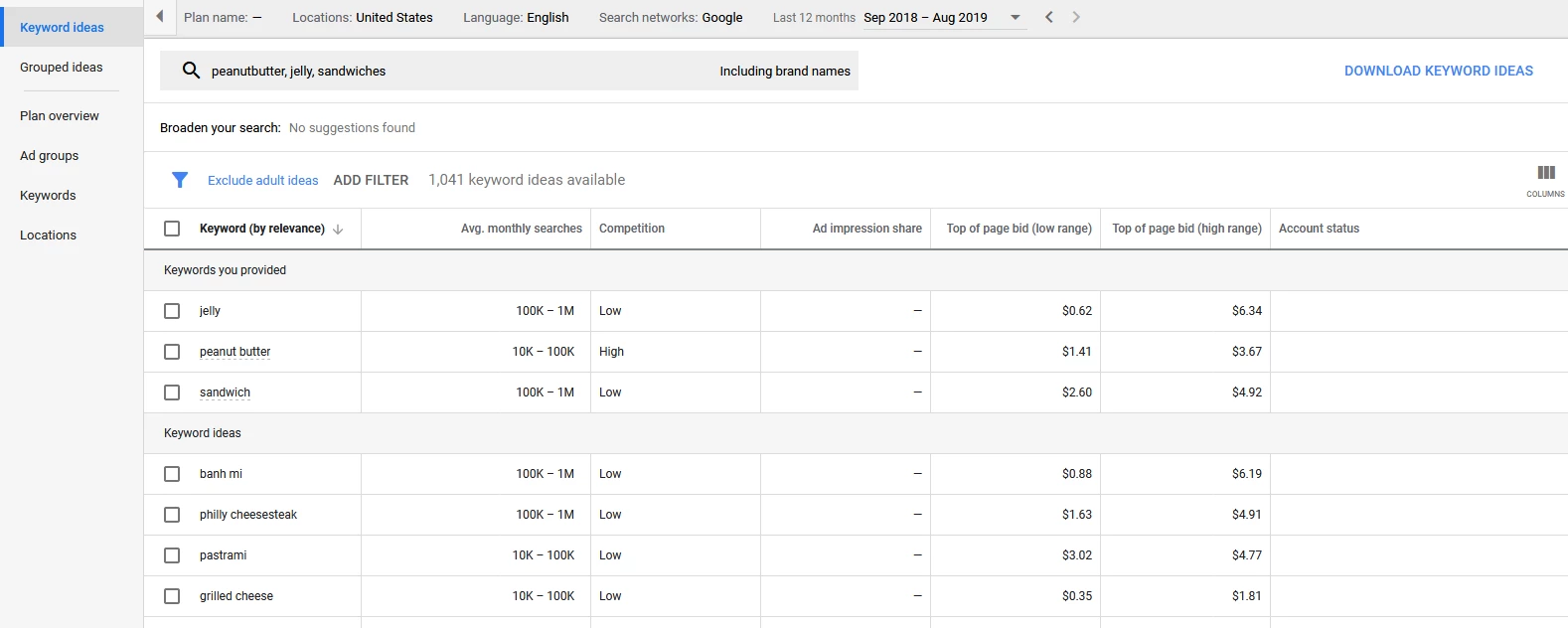Collapse the side panel using the left triangle arrow

tap(160, 17)
